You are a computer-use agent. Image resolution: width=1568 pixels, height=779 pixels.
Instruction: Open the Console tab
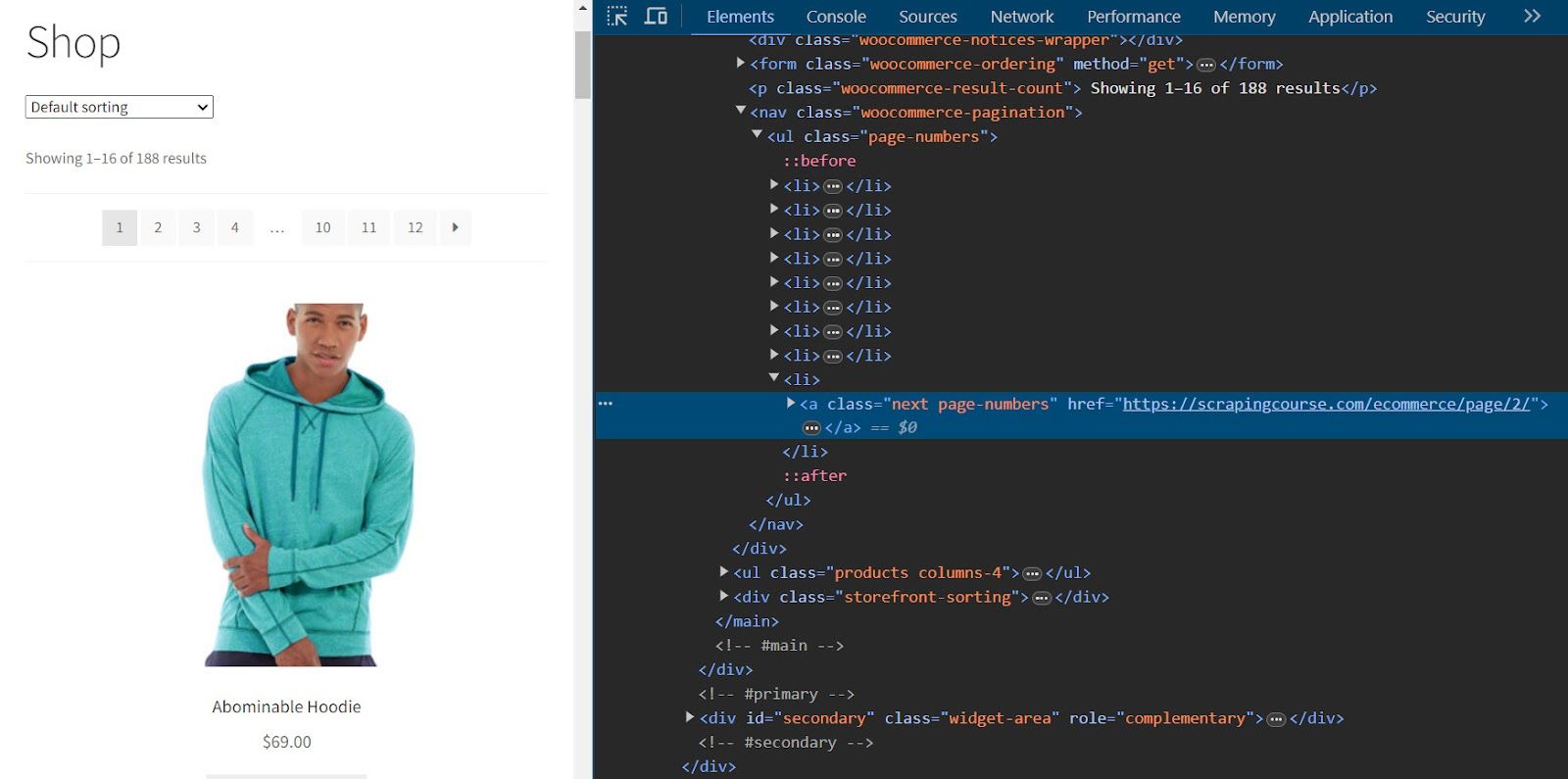pos(836,17)
